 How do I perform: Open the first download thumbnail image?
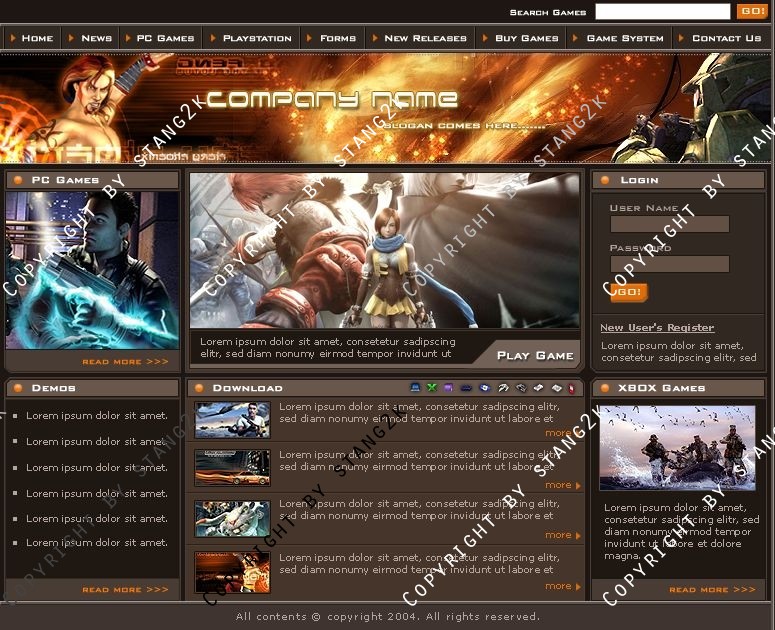(x=232, y=420)
